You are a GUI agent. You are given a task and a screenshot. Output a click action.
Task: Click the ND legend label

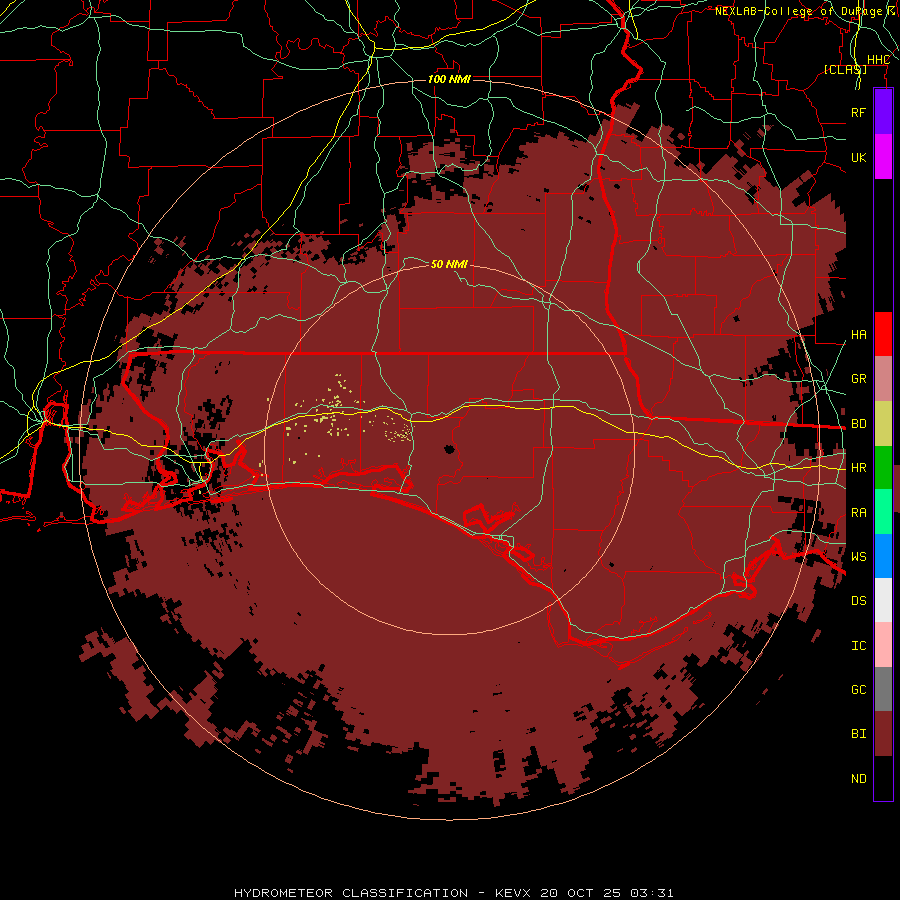coord(859,779)
